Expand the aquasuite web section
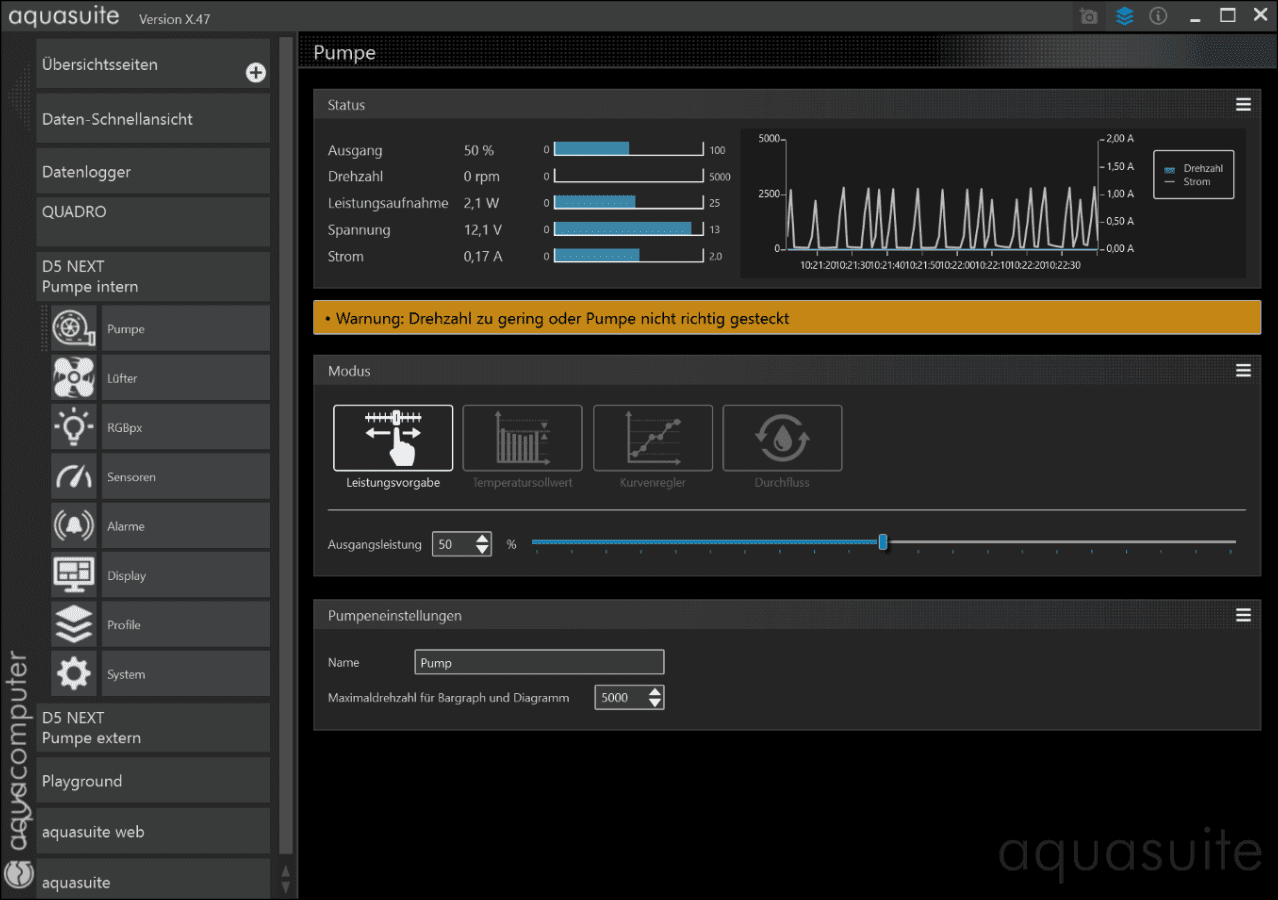The image size is (1278, 900). pos(153,831)
